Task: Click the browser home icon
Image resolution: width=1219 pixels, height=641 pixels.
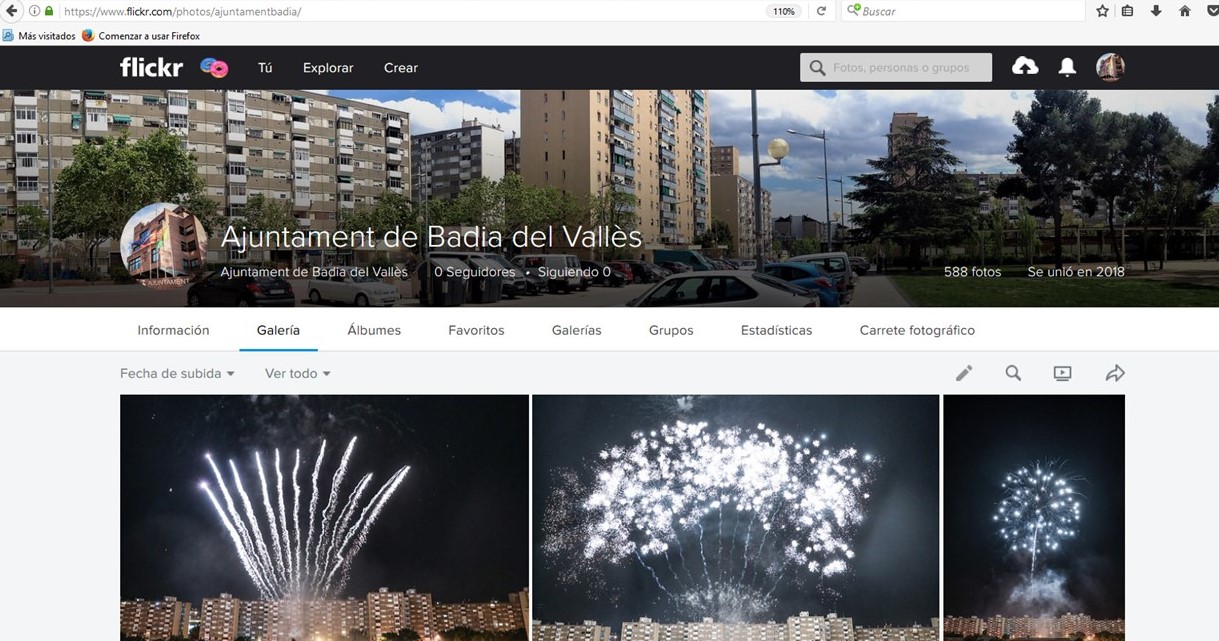Action: 1185,11
